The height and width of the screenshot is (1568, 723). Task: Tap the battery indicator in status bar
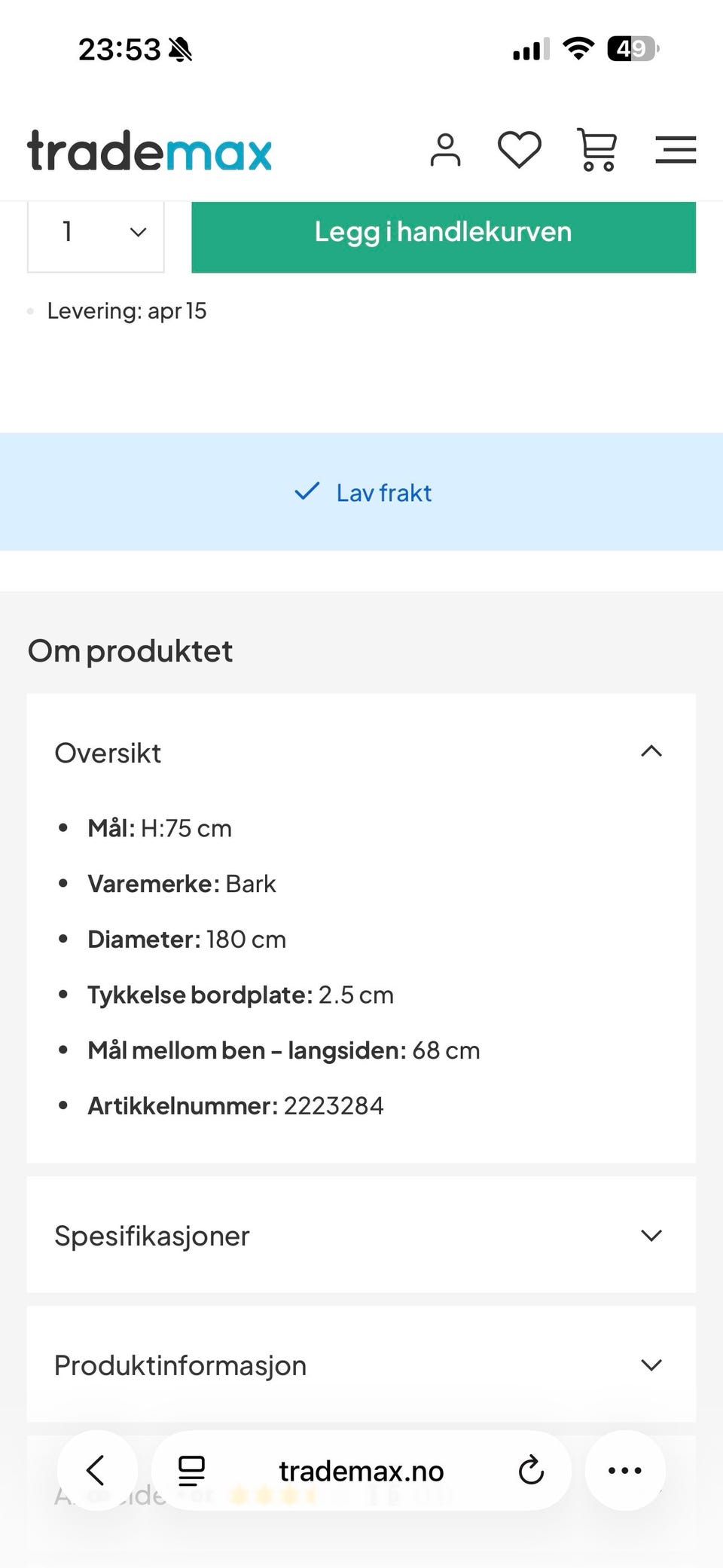coord(633,50)
